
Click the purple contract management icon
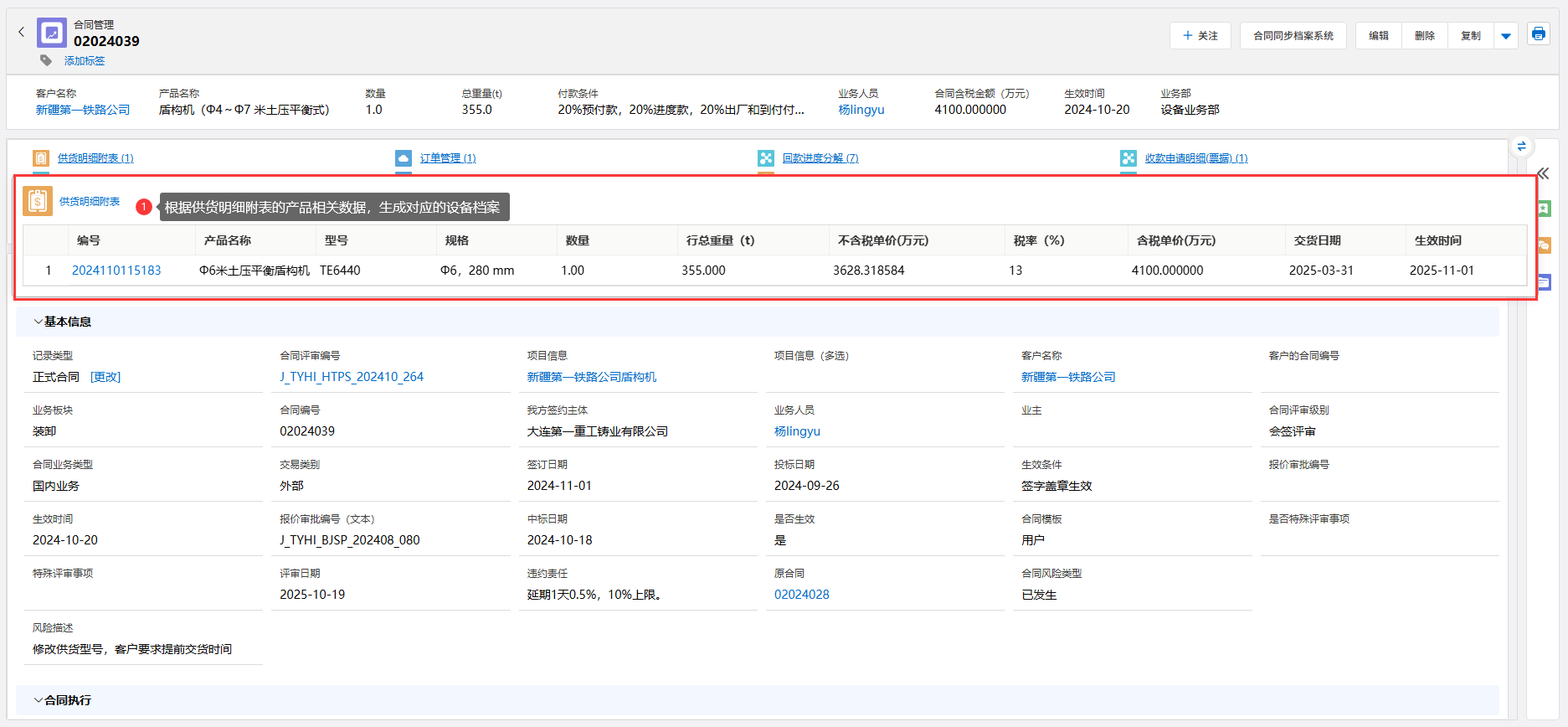tap(52, 33)
